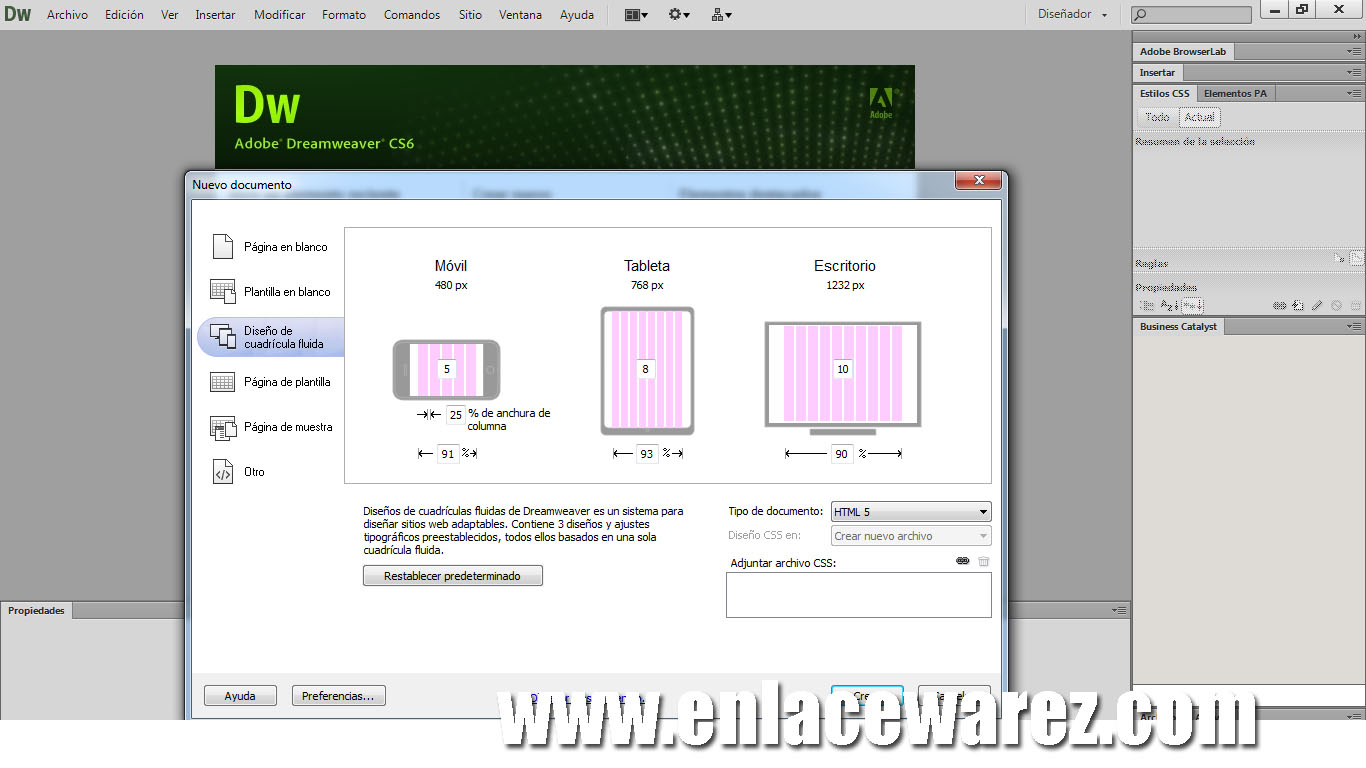Open the Ventana menu

(520, 15)
